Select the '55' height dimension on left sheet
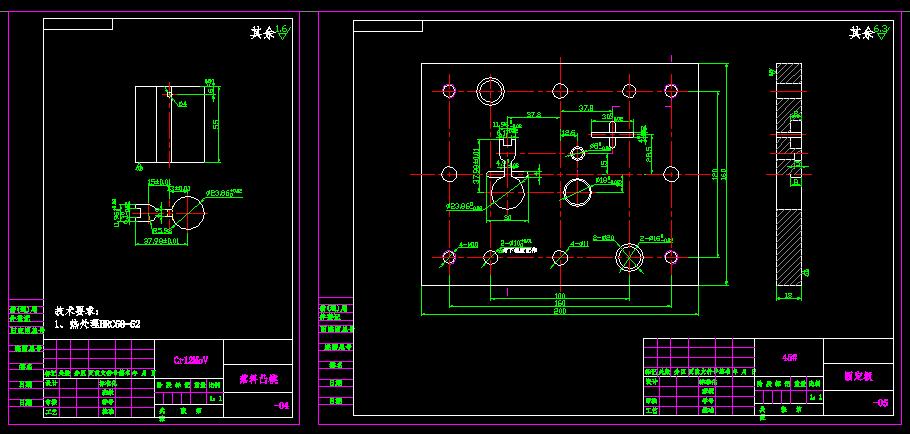Screen dimensions: 910x434 click(215, 124)
